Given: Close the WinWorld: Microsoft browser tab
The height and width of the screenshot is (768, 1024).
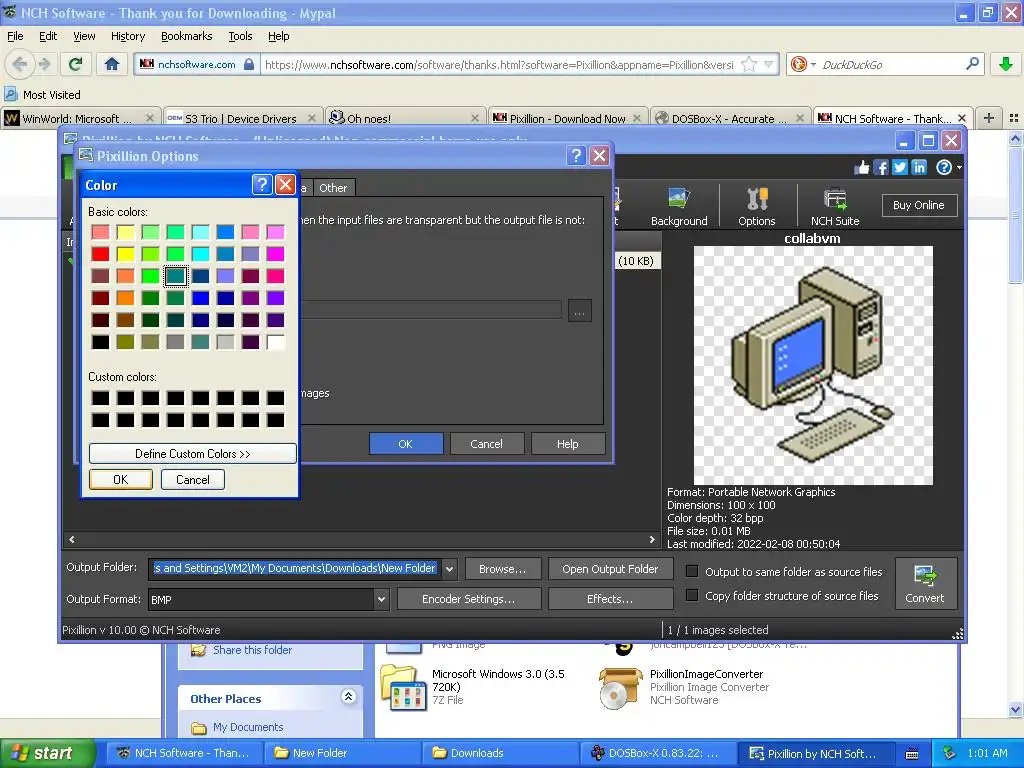Looking at the screenshot, I should click(150, 118).
